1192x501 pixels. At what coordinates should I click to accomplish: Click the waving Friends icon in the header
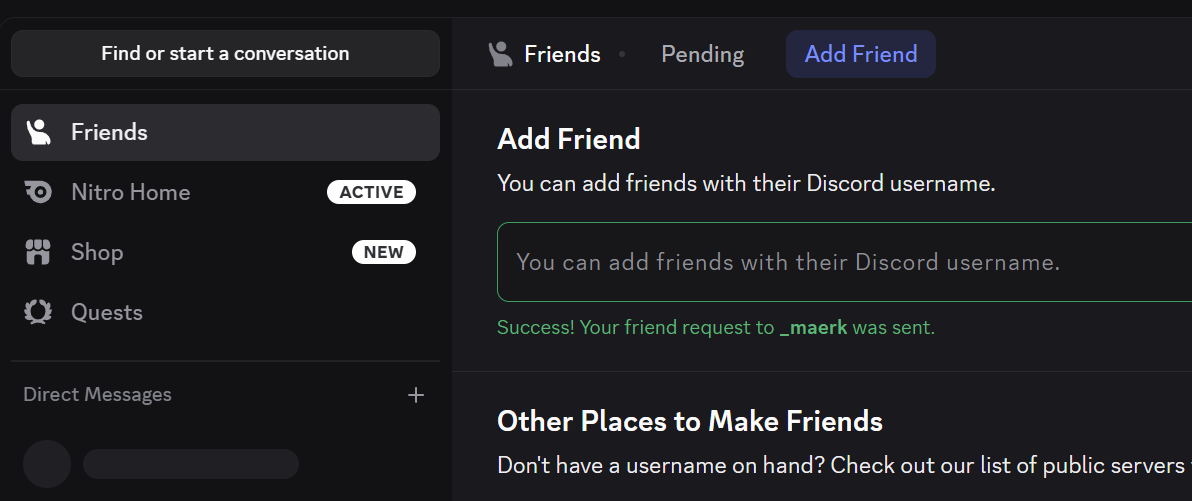(x=500, y=54)
